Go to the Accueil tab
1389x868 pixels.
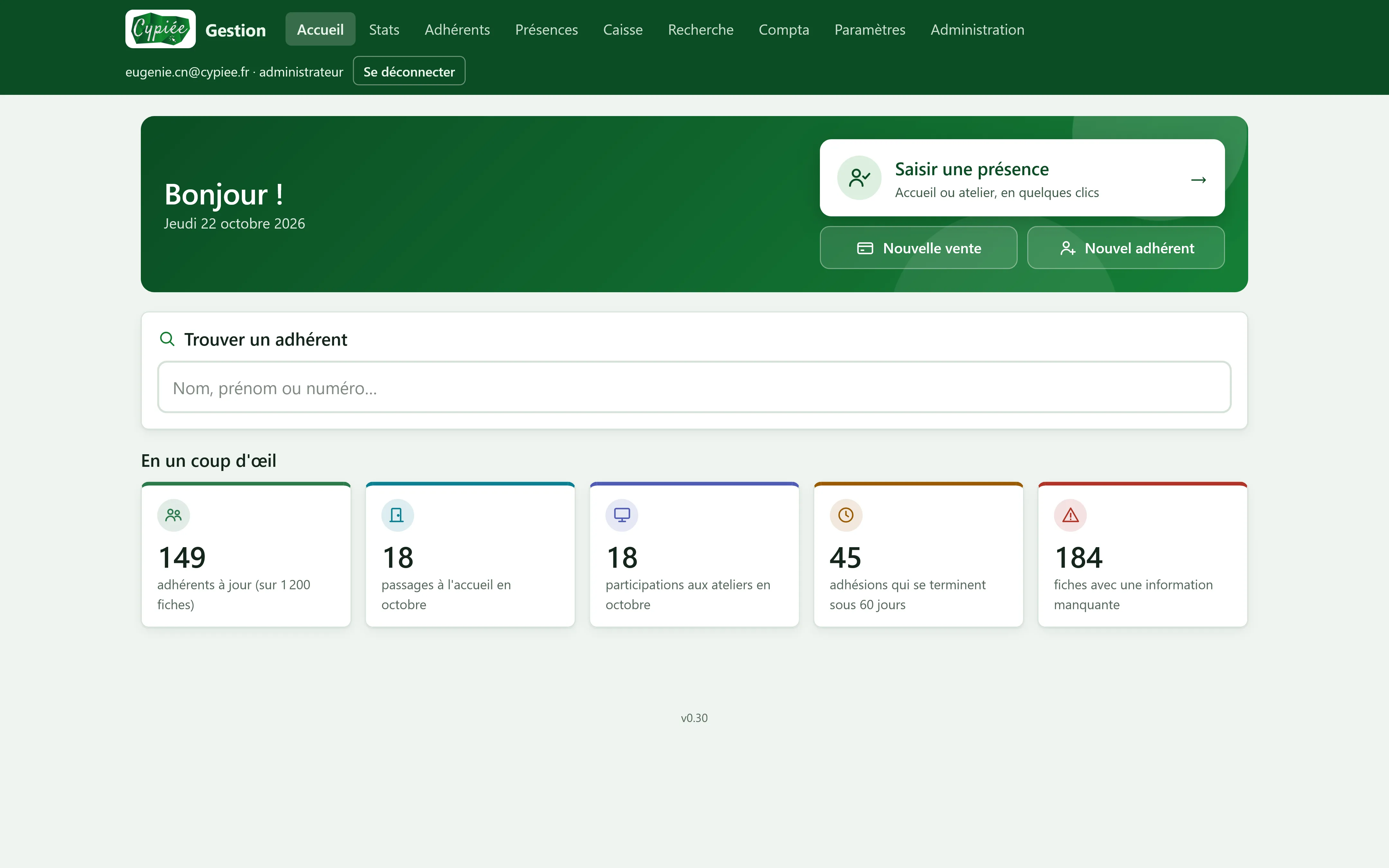point(320,29)
